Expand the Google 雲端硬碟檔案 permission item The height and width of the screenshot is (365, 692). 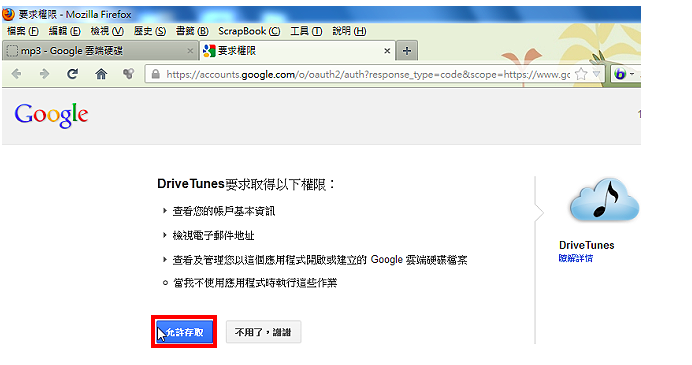(315, 260)
